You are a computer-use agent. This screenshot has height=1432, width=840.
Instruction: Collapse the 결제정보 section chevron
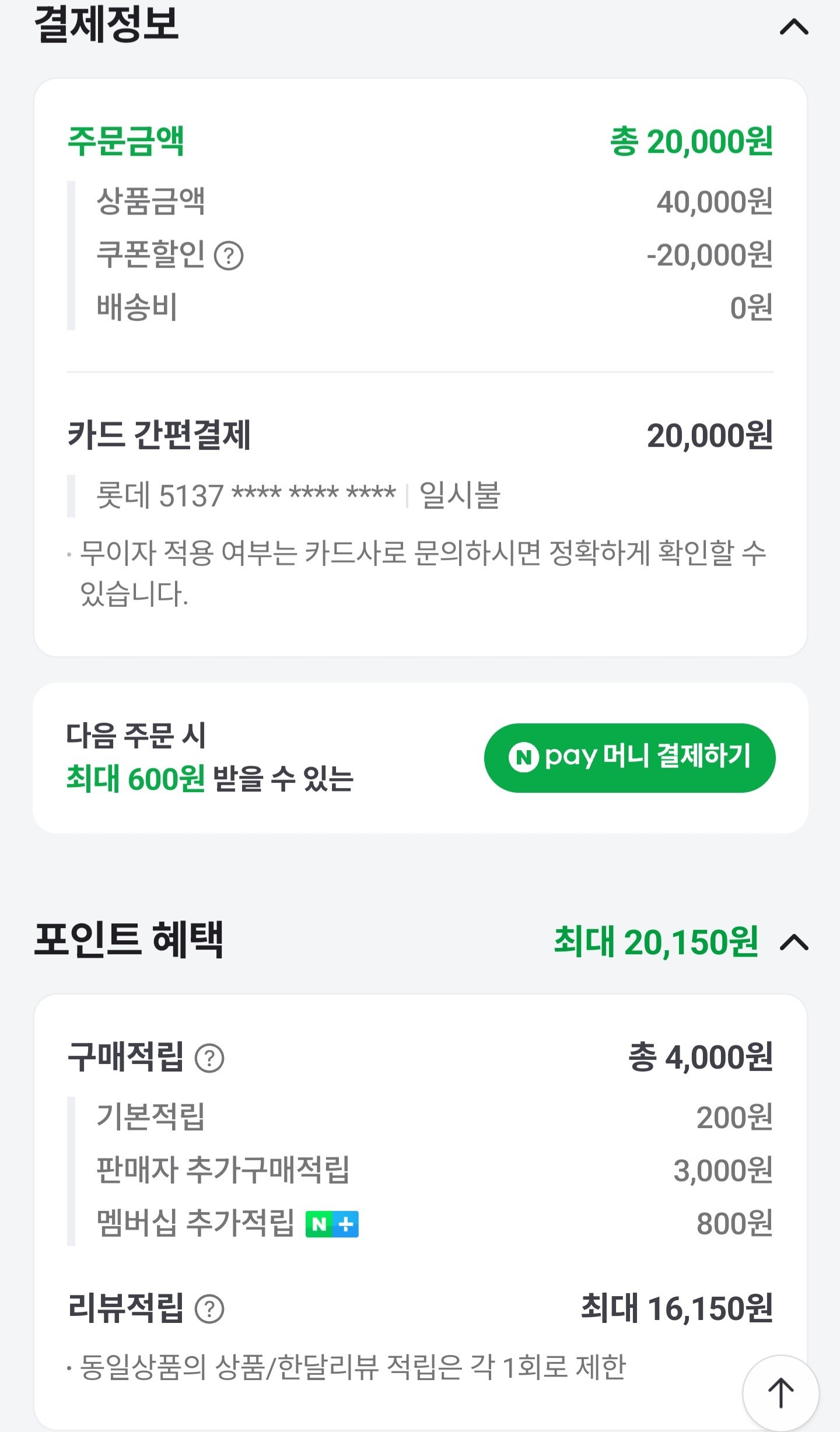pyautogui.click(x=794, y=27)
